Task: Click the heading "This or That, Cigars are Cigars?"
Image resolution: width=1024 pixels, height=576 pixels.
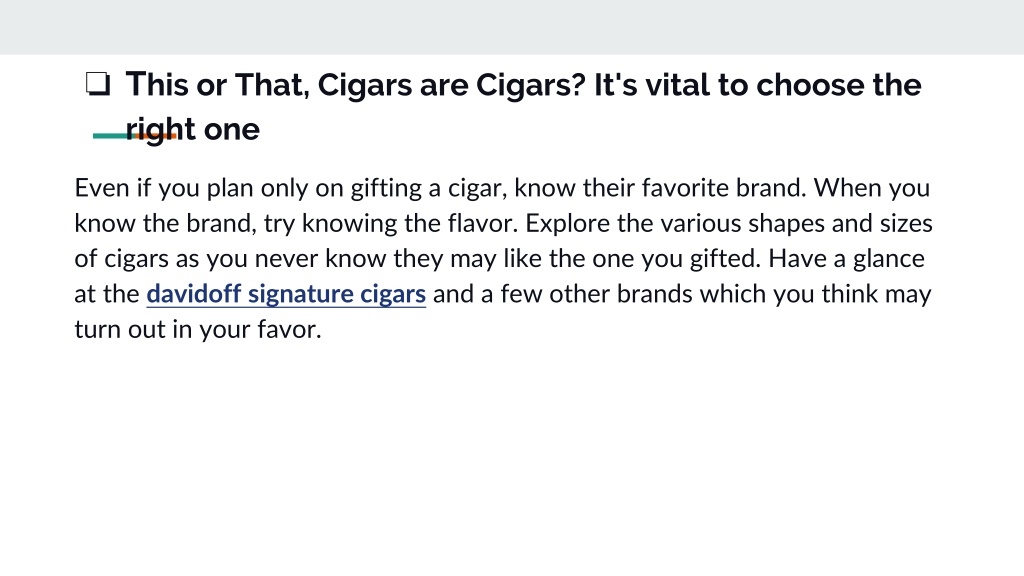Action: 355,85
